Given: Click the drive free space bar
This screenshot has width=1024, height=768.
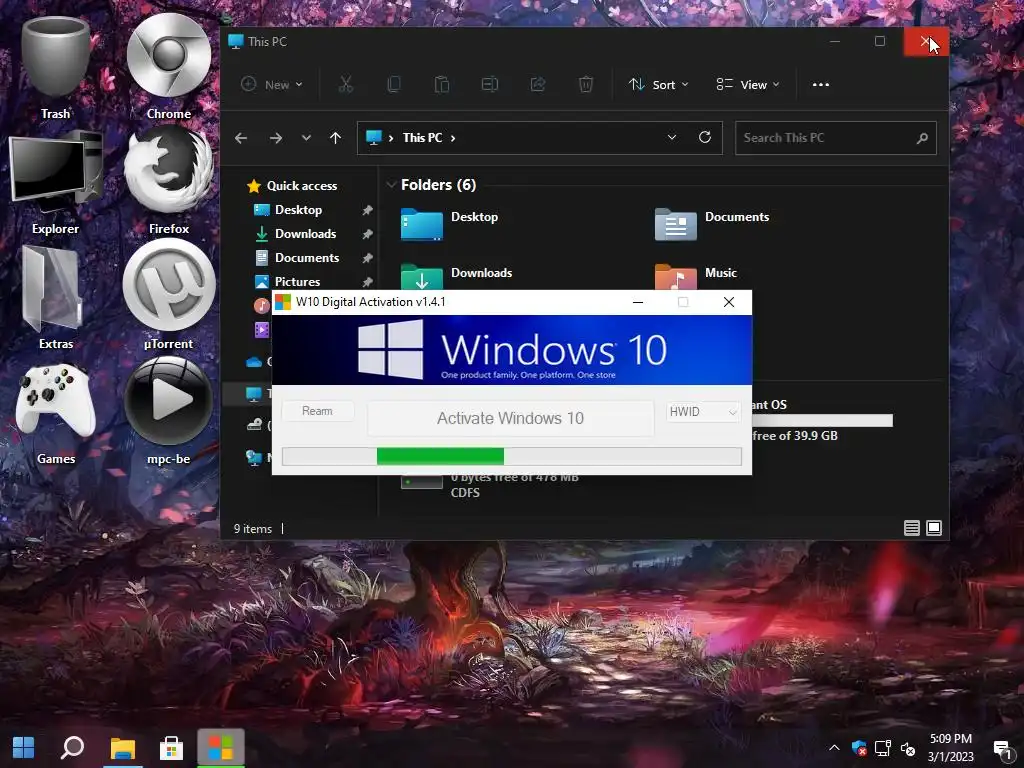Looking at the screenshot, I should pos(822,421).
